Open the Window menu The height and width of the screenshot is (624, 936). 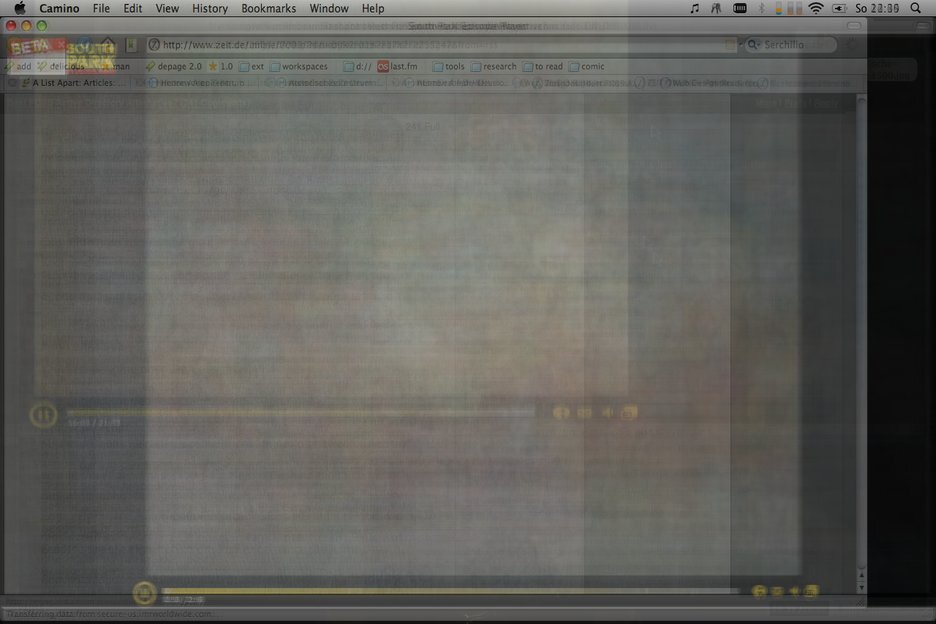click(329, 8)
